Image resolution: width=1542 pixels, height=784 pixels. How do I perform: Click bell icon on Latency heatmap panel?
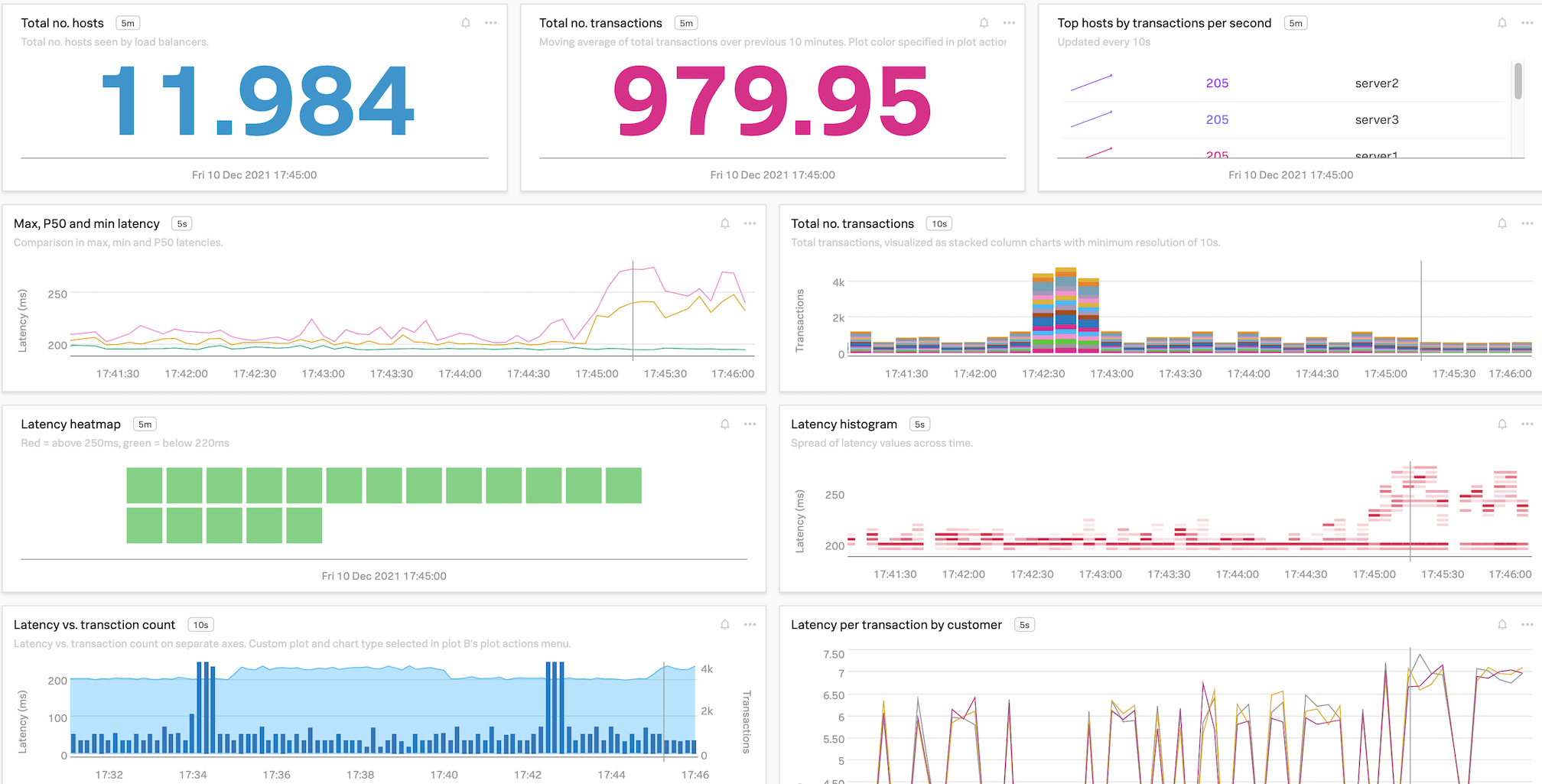(x=724, y=424)
